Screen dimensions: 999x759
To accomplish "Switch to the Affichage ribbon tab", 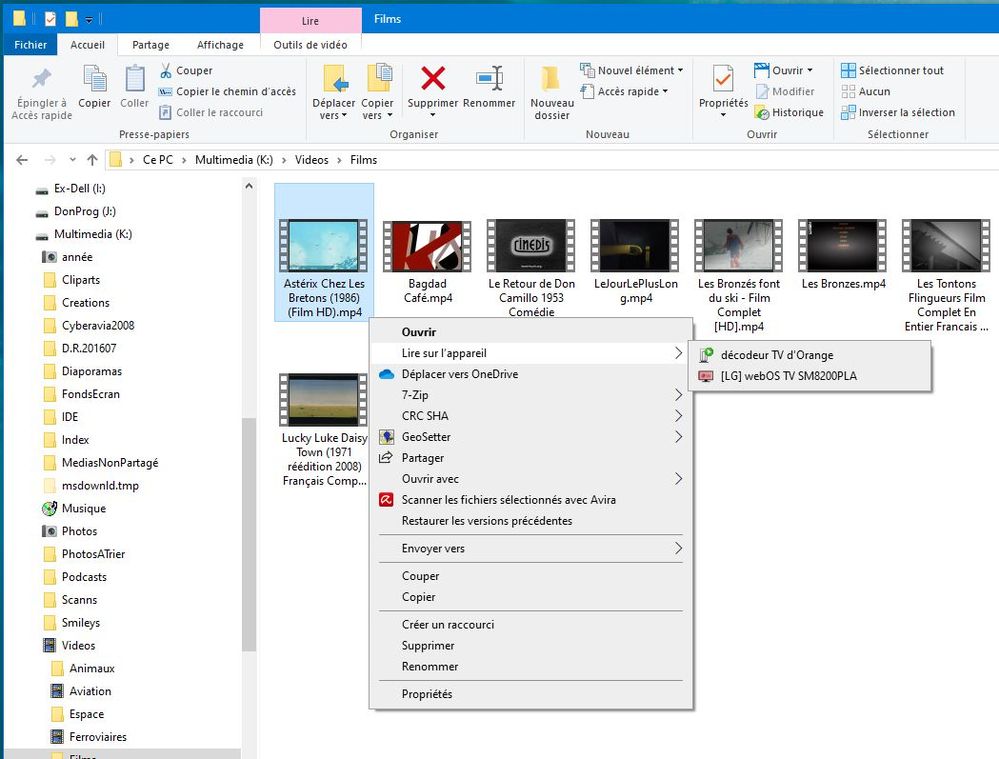I will [x=220, y=45].
